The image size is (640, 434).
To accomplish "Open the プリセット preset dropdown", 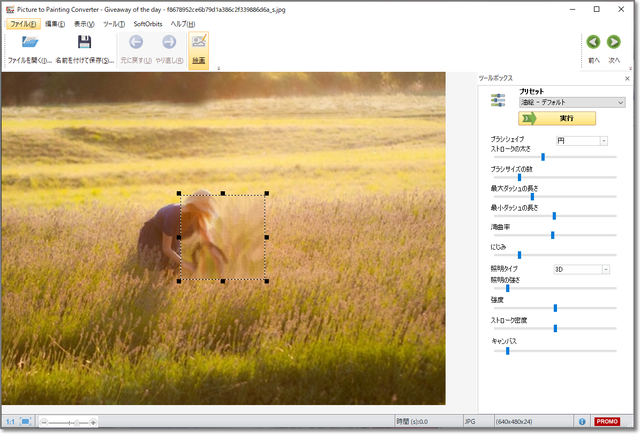I will point(572,102).
